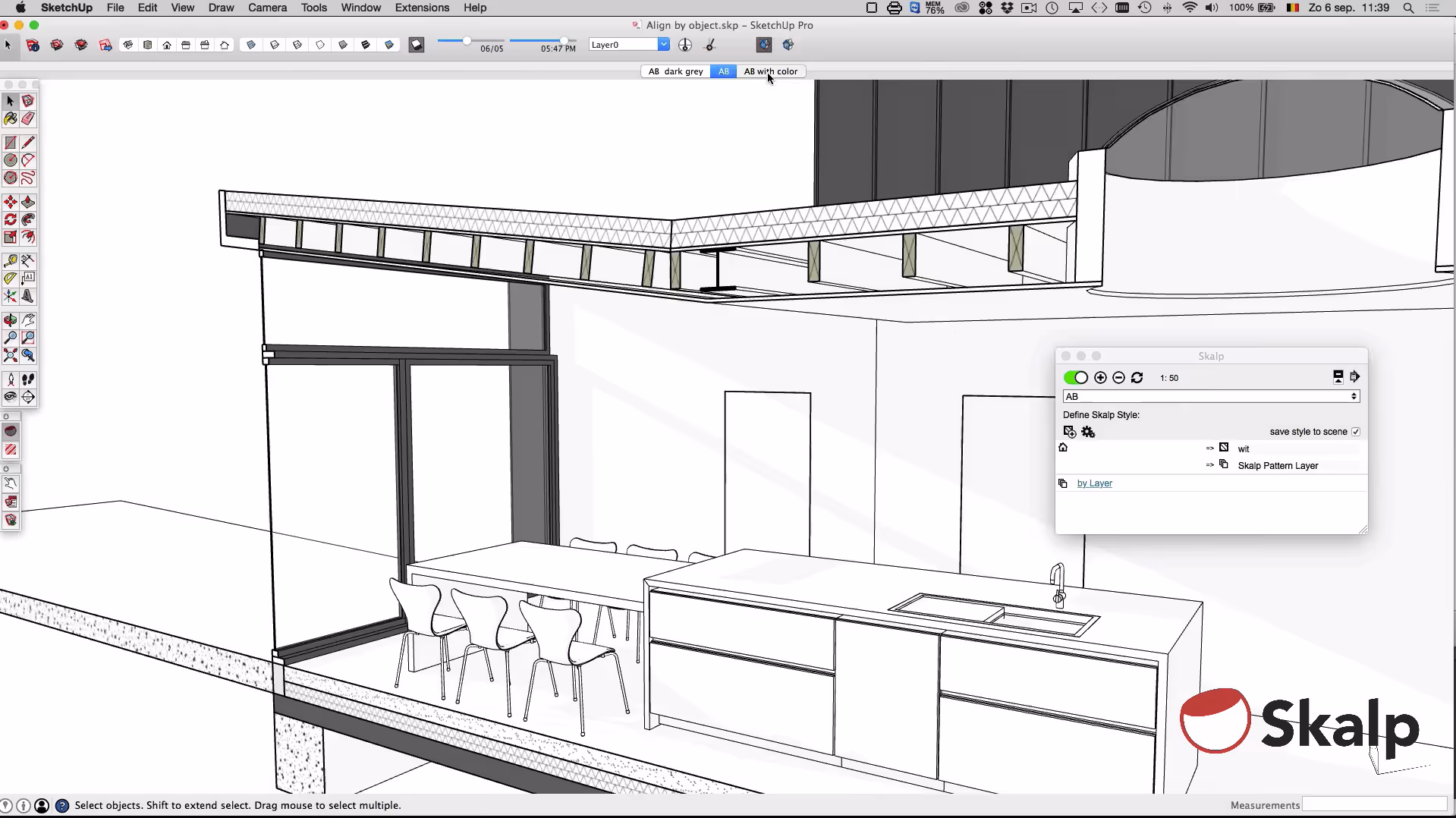Image resolution: width=1456 pixels, height=818 pixels.
Task: Pick the Push/Pull tool
Action: pyautogui.click(x=28, y=202)
